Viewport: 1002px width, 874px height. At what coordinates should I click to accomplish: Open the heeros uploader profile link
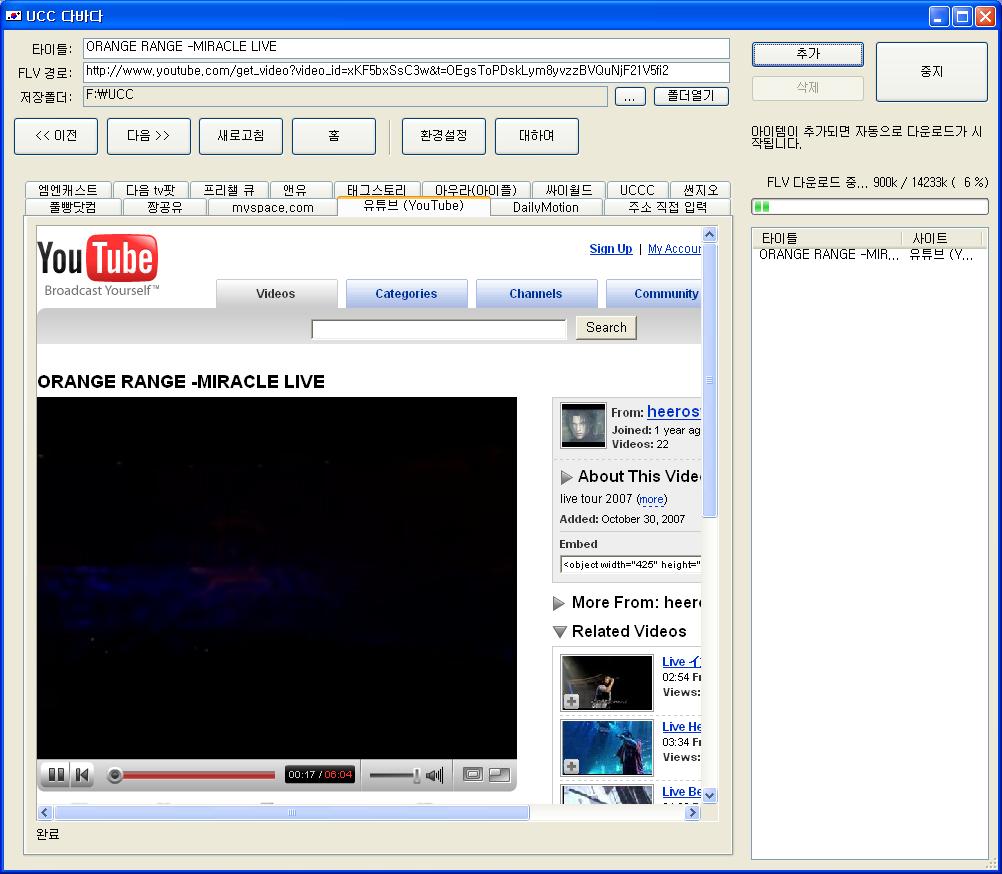pyautogui.click(x=674, y=411)
